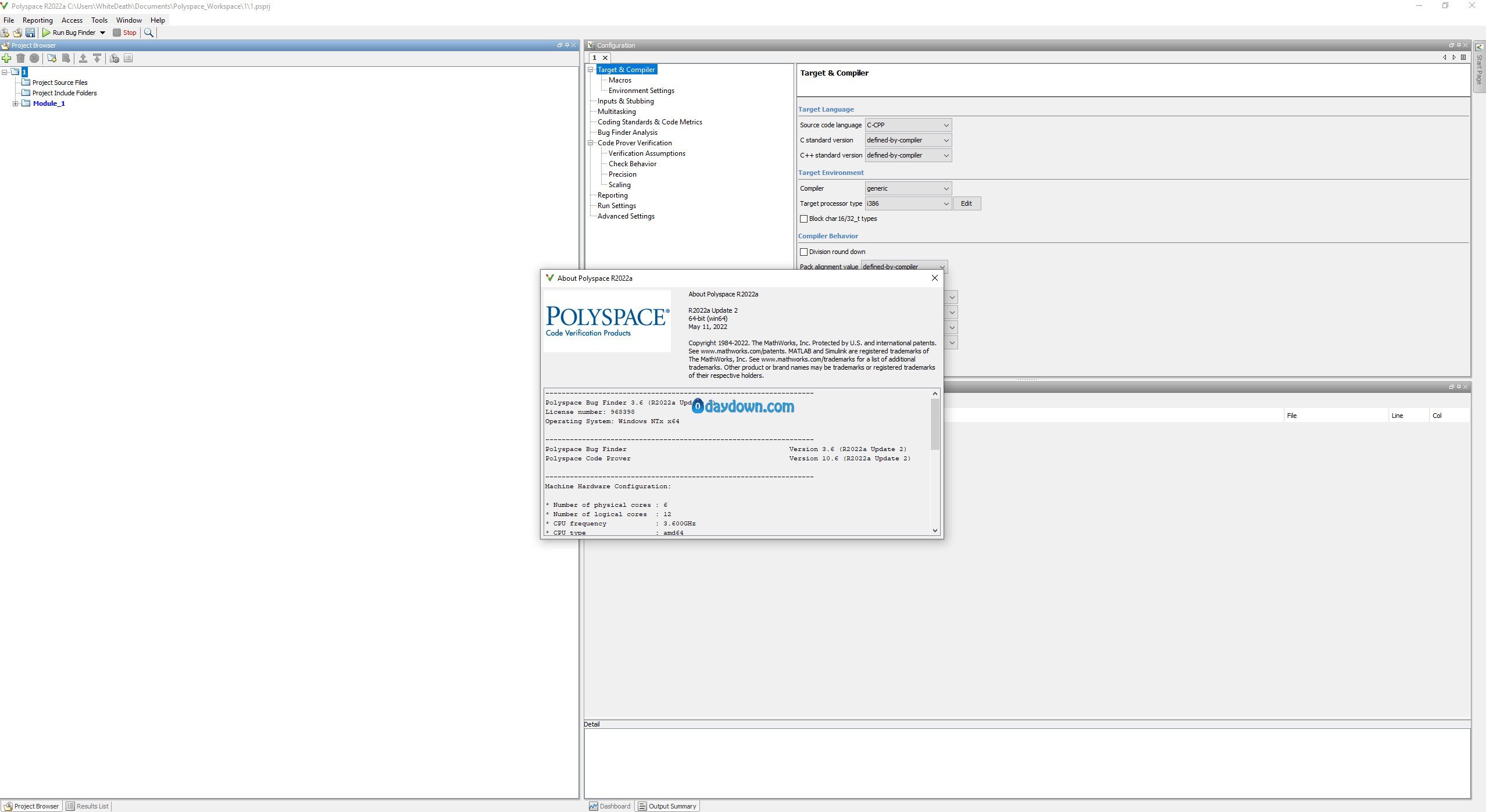The image size is (1486, 812).
Task: Close the About Polyspace R2022a dialog
Action: coord(935,278)
